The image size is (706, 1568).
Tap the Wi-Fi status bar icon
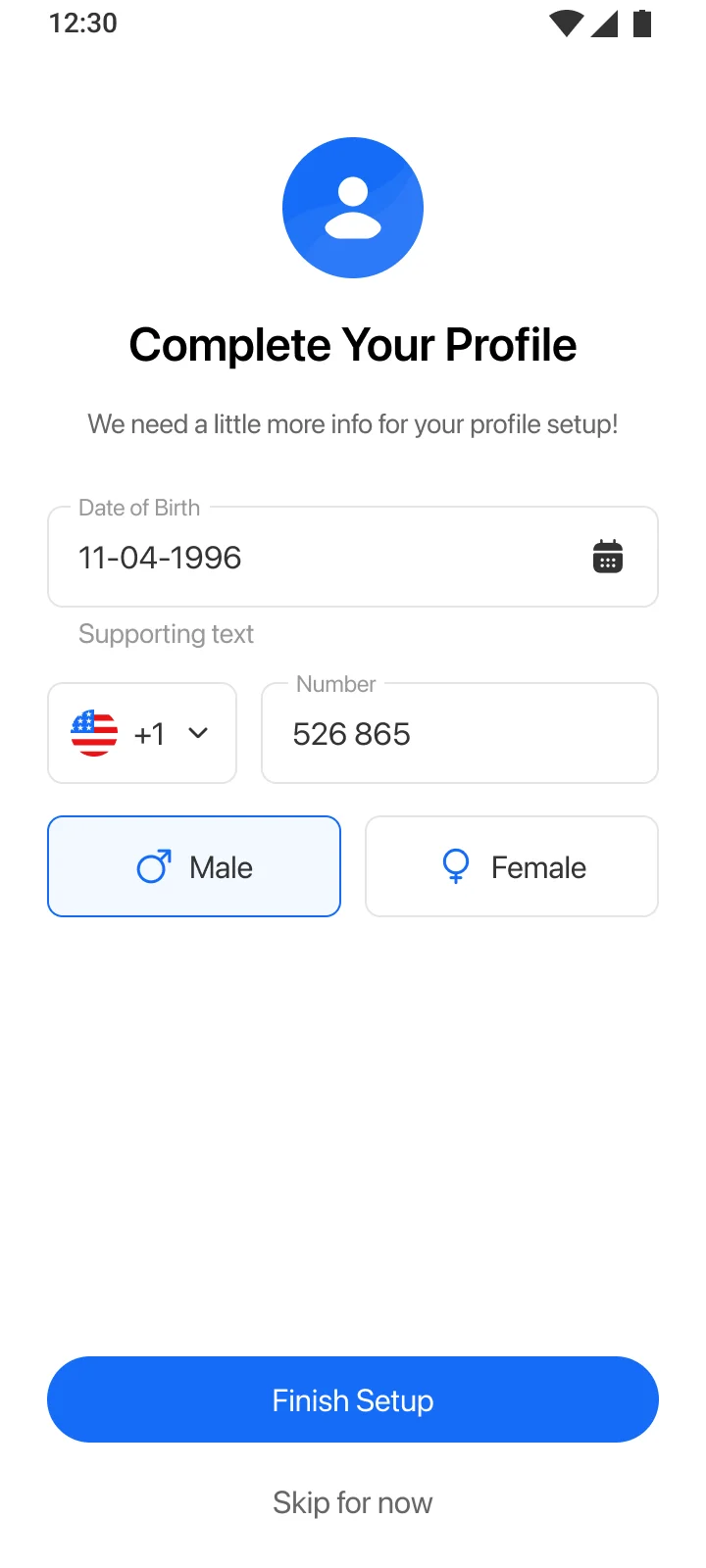pos(566,24)
